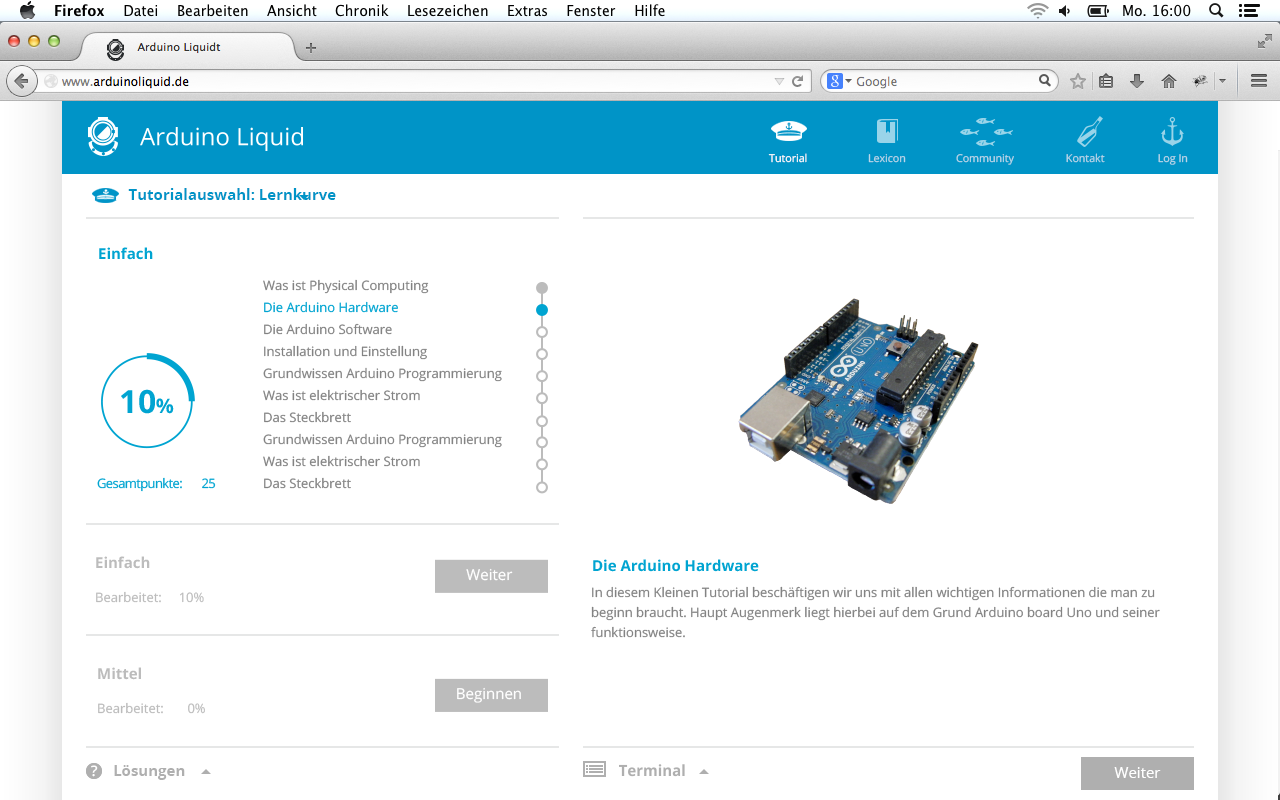The image size is (1280, 800).
Task: Open the Notification Center icon
Action: 1248,11
